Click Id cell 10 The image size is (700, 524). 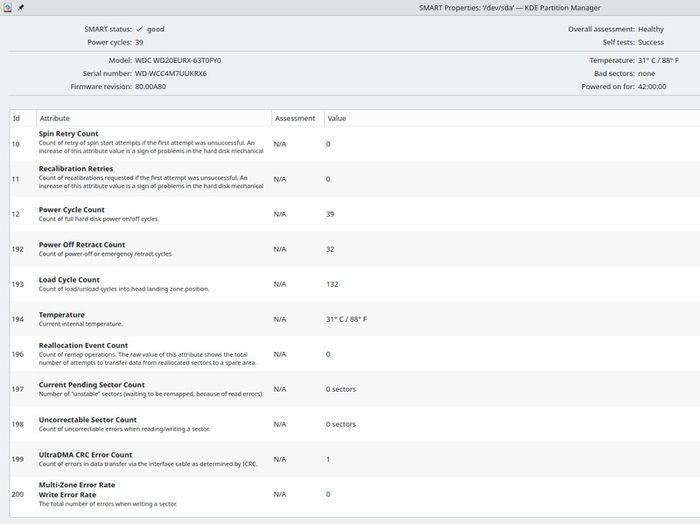(x=16, y=144)
